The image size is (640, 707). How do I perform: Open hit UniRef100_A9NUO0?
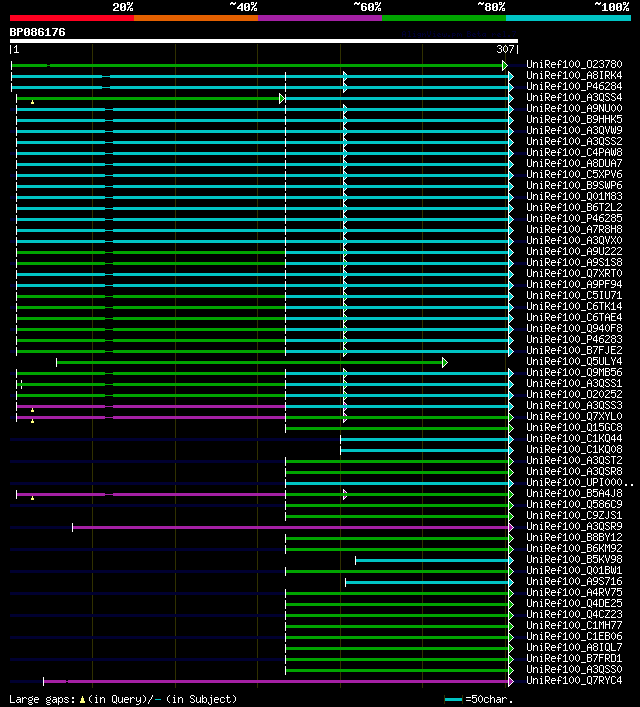coord(574,108)
